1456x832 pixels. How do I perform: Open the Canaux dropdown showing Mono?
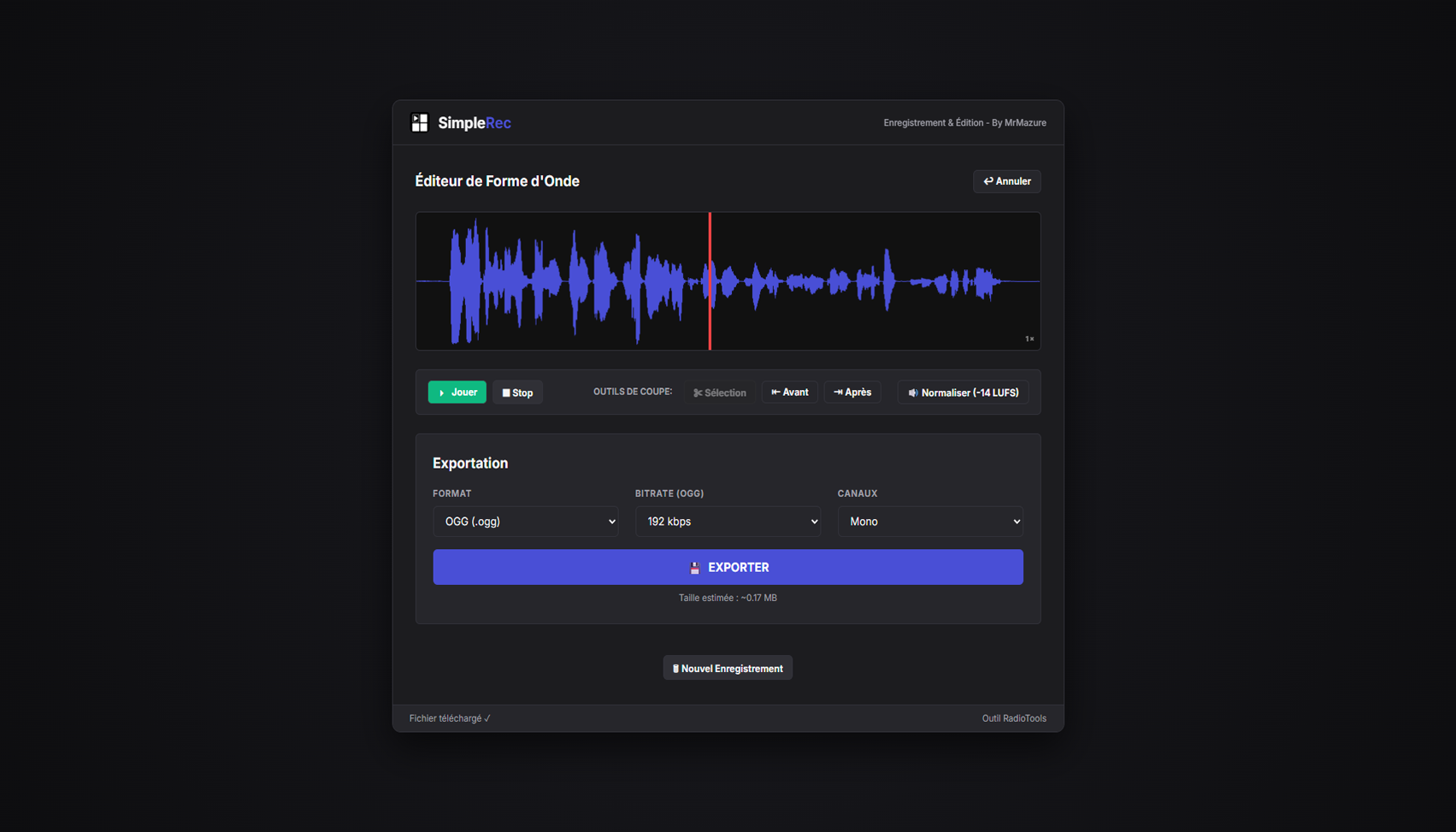tap(930, 522)
